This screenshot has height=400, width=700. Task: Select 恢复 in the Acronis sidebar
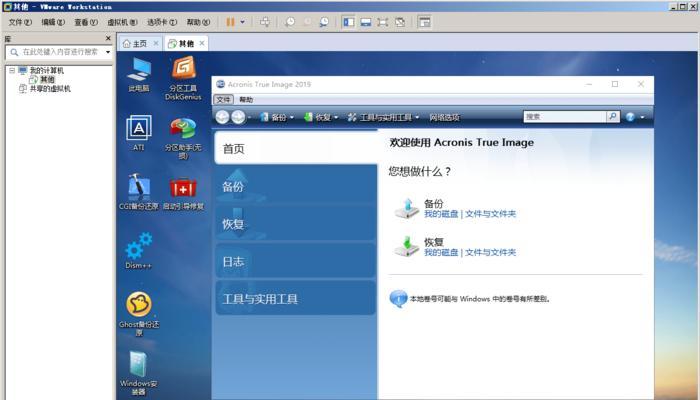[296, 224]
